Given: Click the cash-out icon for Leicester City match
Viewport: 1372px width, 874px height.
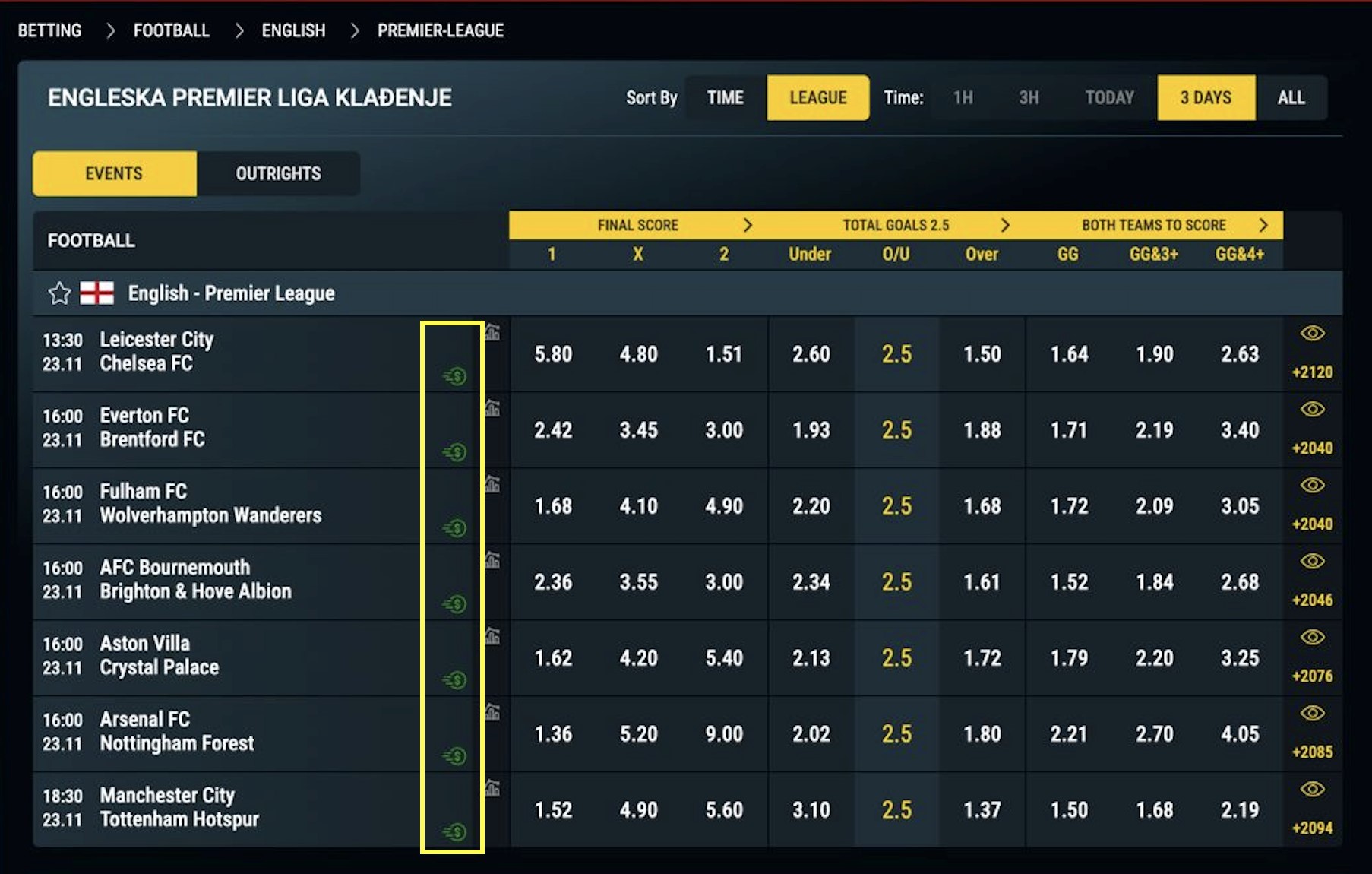Looking at the screenshot, I should click(x=455, y=375).
